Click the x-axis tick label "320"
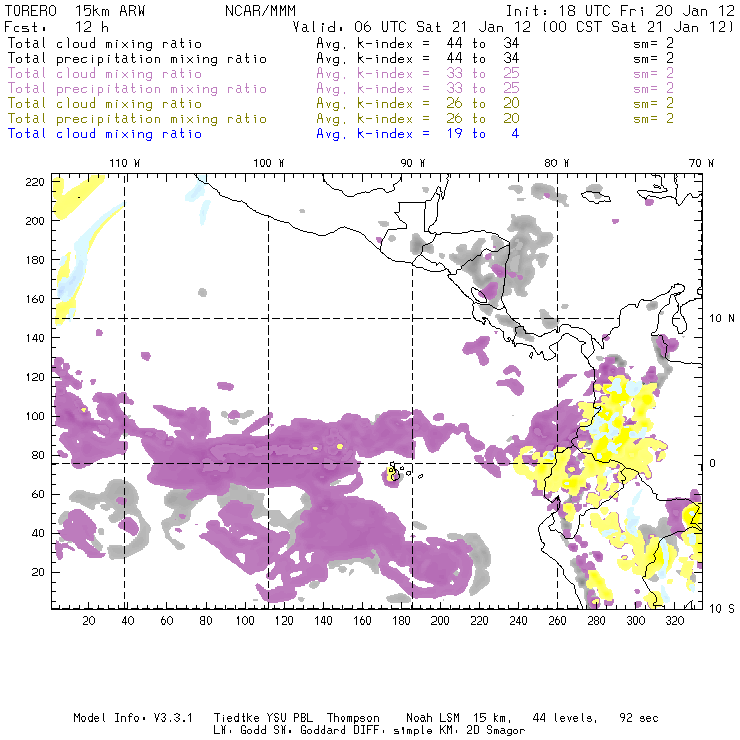740x740 pixels. coord(674,621)
